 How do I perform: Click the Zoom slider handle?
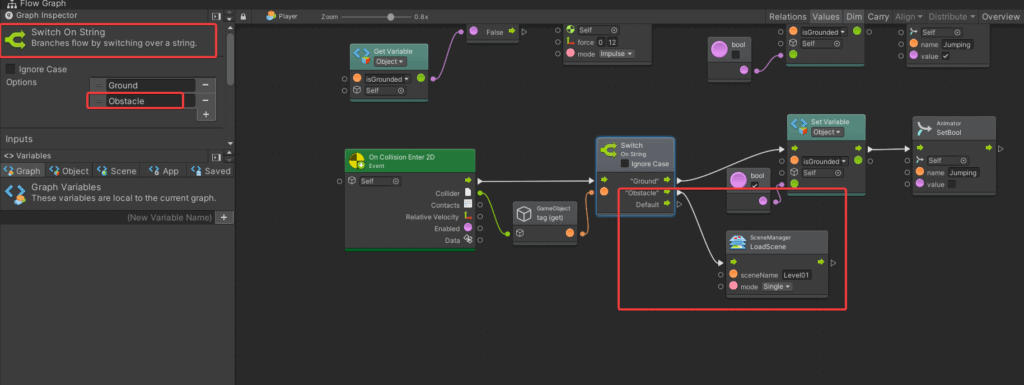[391, 17]
